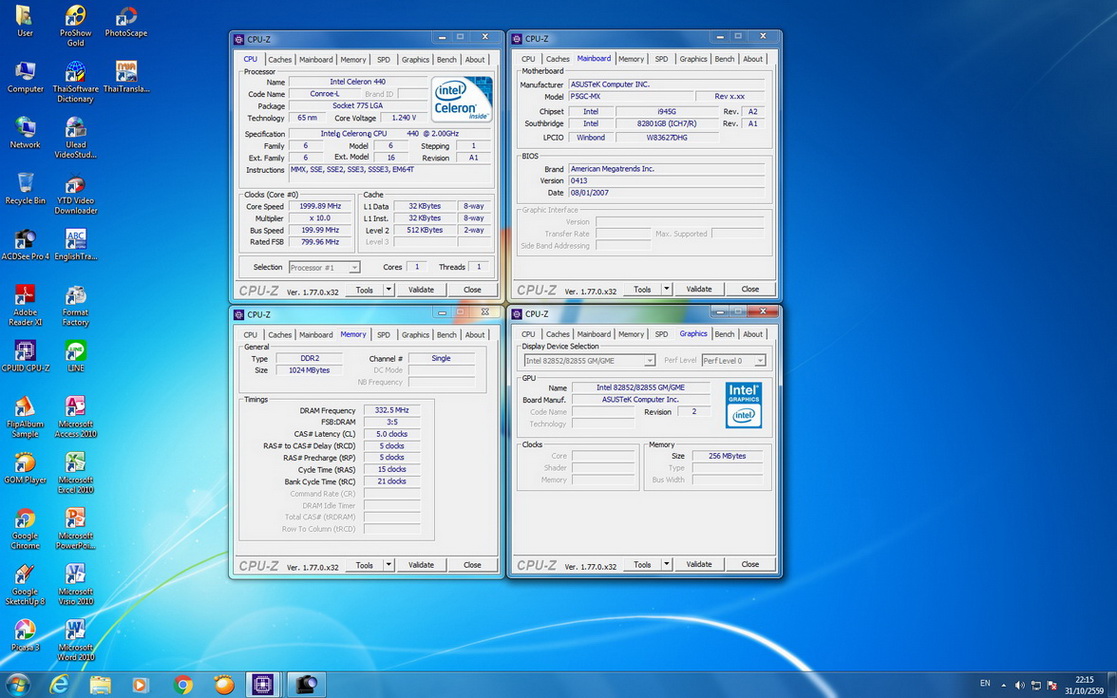
Task: Click the volume icon in the system tray
Action: [1019, 685]
